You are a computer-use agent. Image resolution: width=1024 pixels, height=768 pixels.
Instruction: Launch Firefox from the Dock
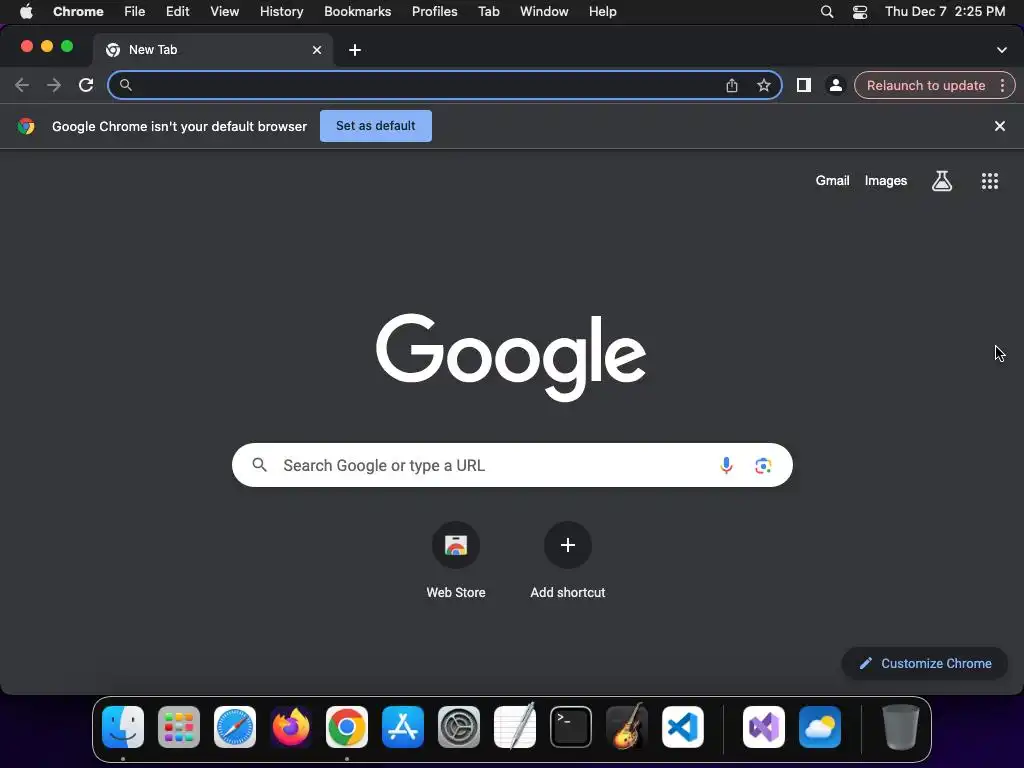[291, 727]
